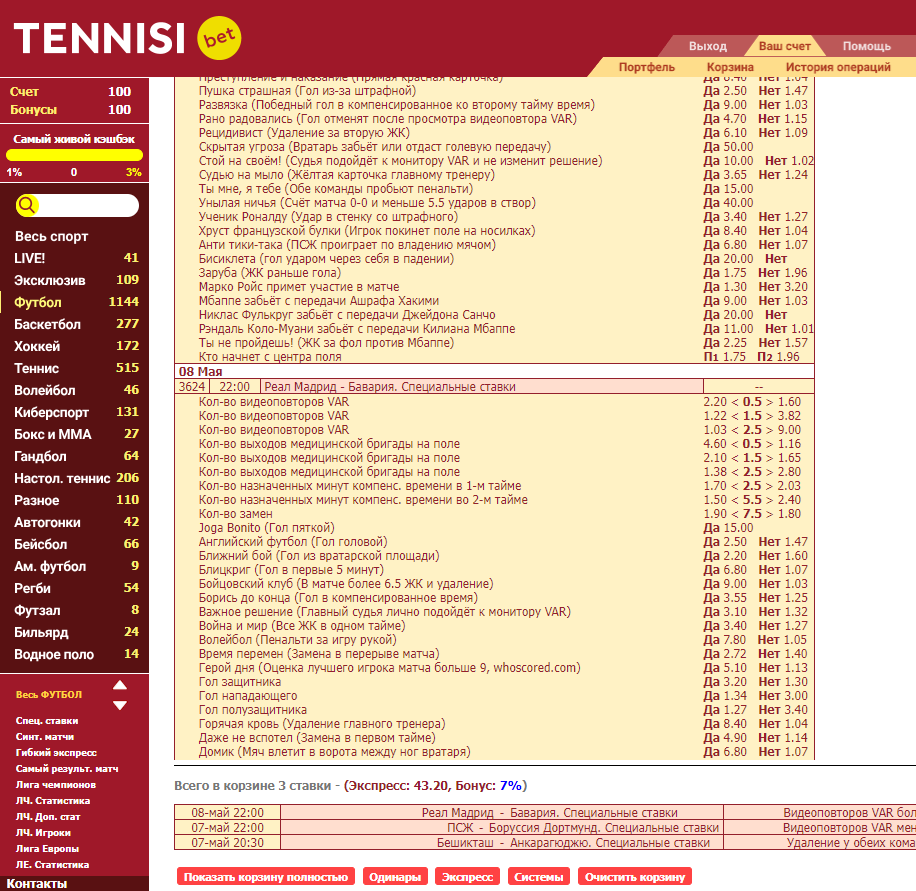Viewport: 916px width, 891px height.
Task: Bet Да 1.27 on Гол полузащитника
Action: coord(724,710)
